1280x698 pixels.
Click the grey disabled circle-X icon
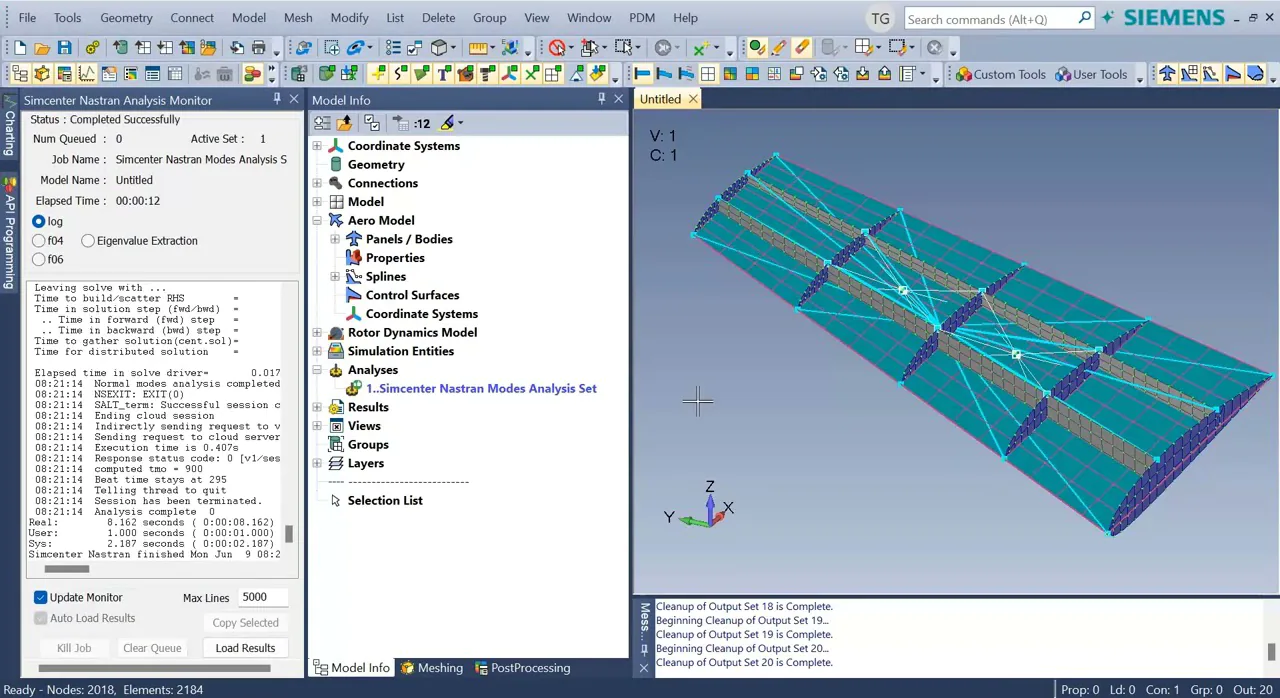[934, 48]
